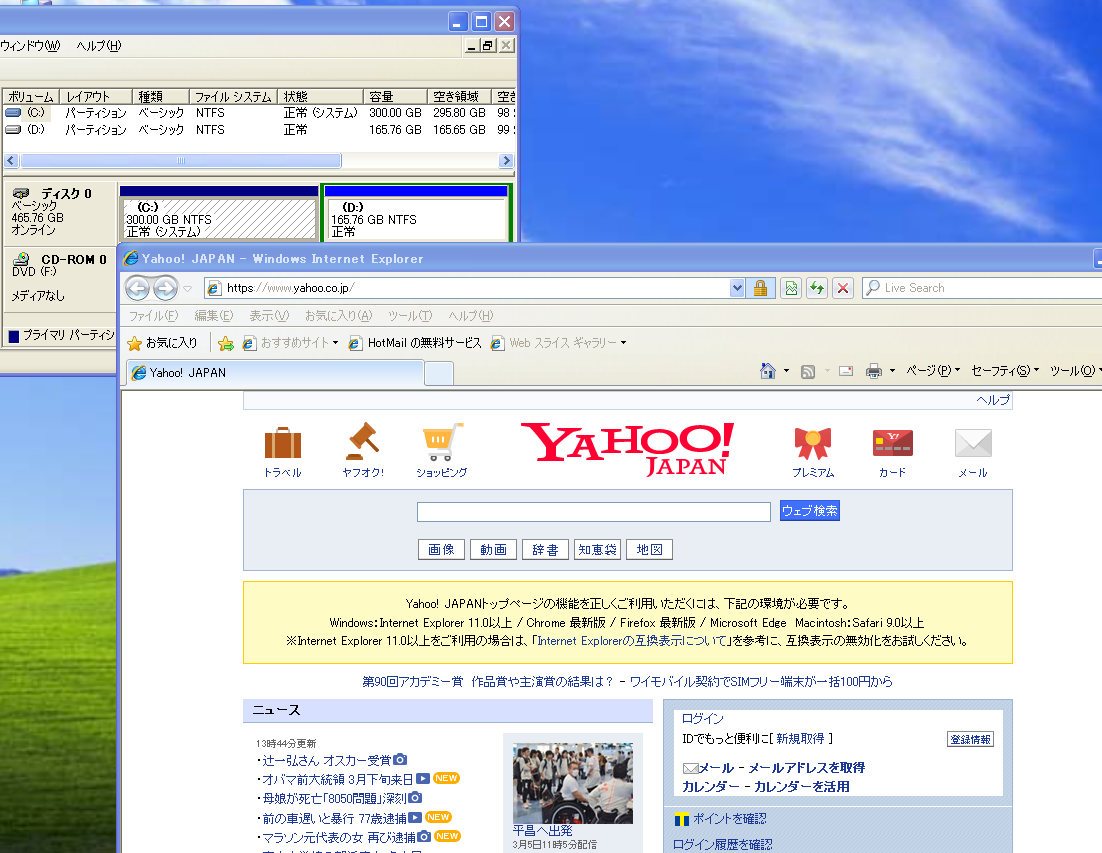
Task: Open the premium ribbon icon (プレミアム)
Action: 813,442
